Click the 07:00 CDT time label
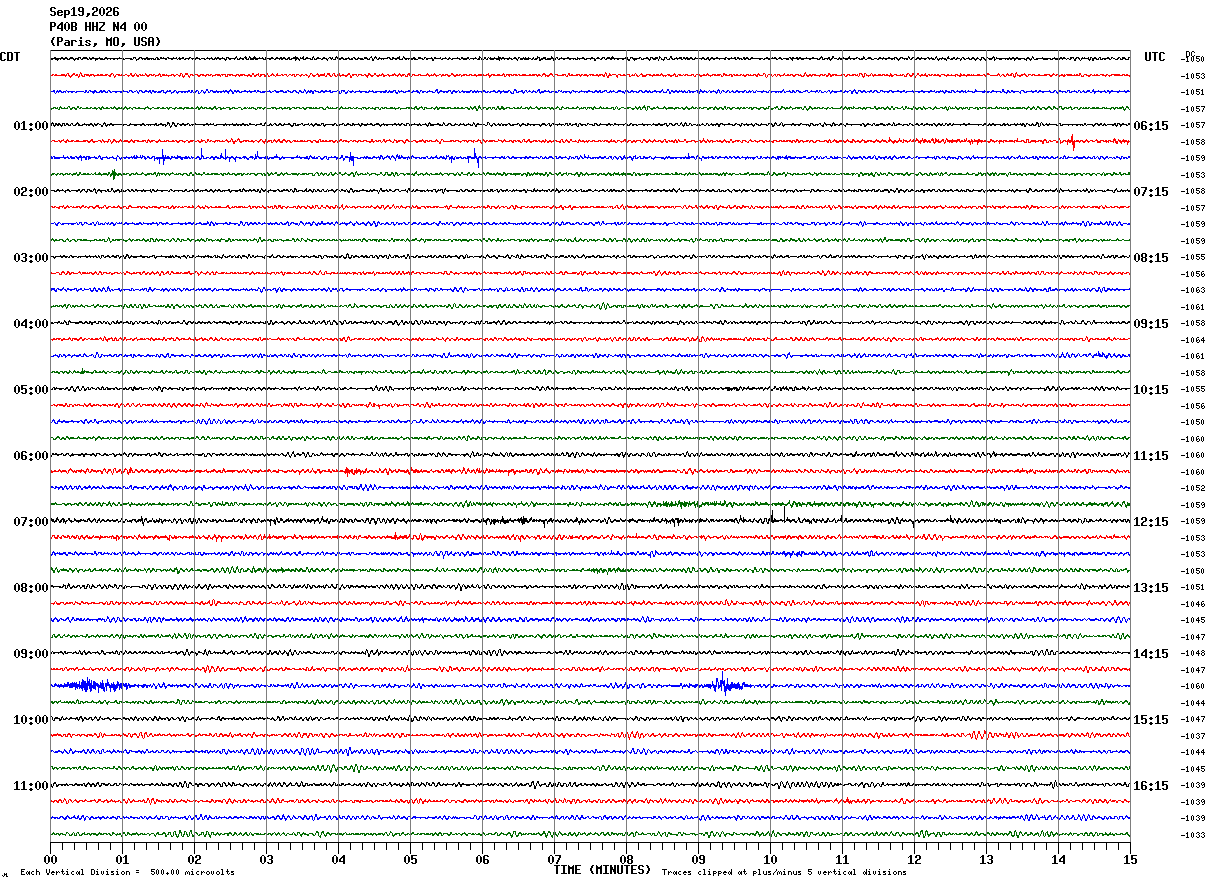Image resolution: width=1210 pixels, height=886 pixels. pyautogui.click(x=31, y=522)
